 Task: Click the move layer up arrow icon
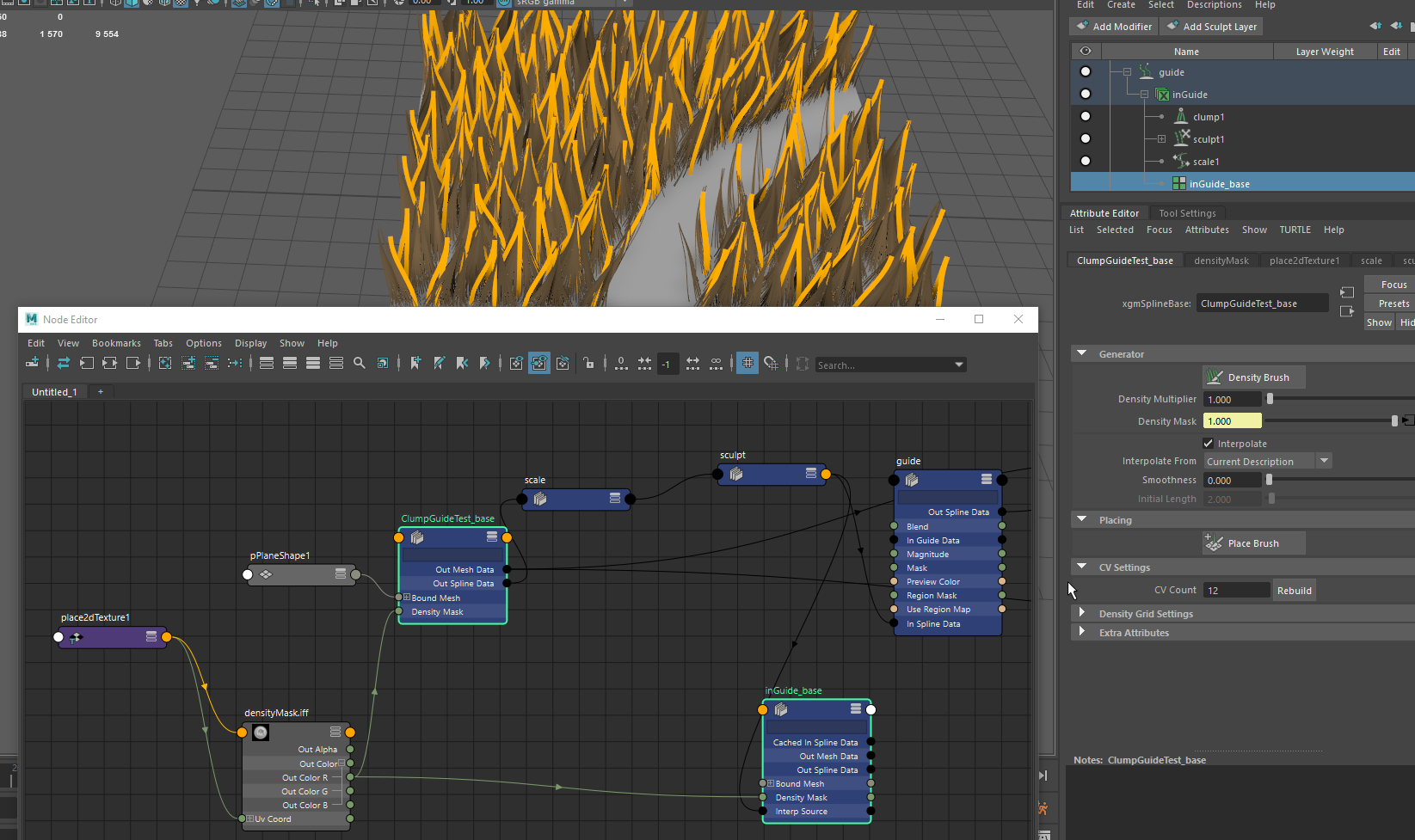(x=1375, y=27)
